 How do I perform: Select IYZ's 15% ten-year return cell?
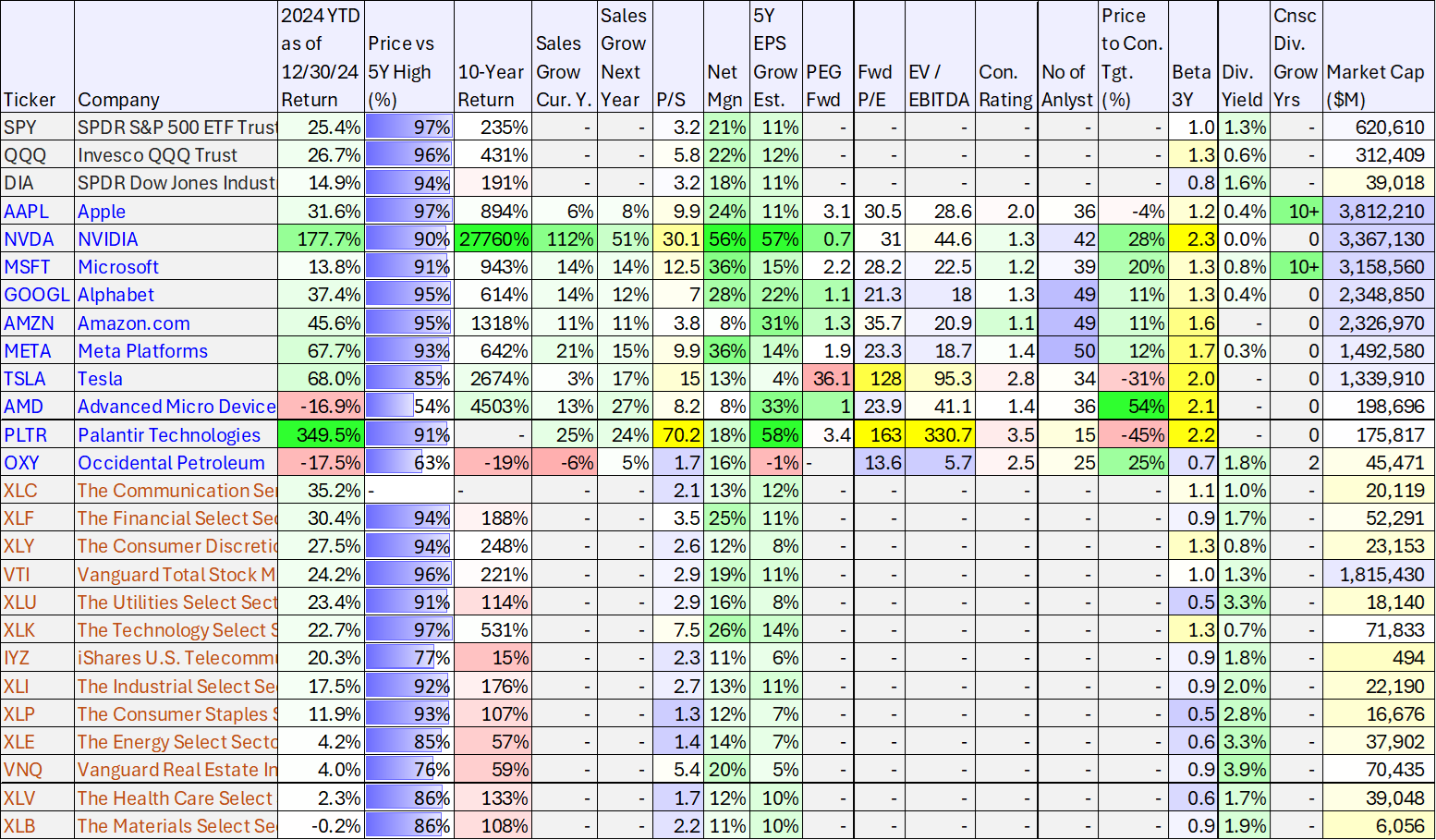tap(493, 658)
